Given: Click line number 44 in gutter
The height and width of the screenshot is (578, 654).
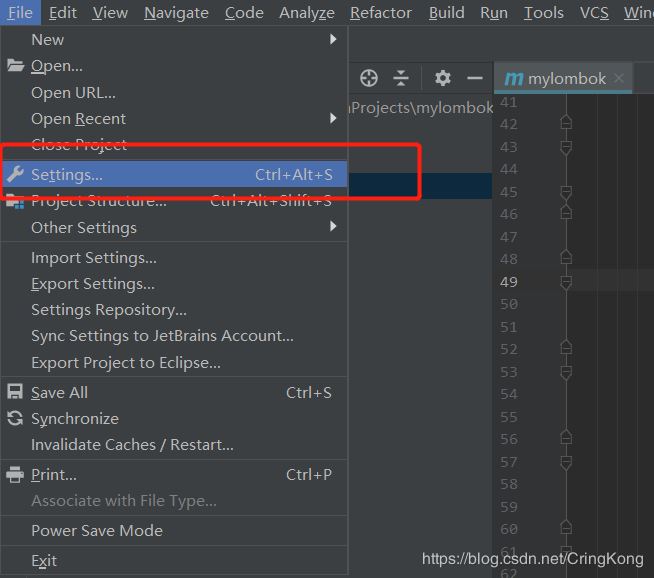Looking at the screenshot, I should [x=509, y=169].
